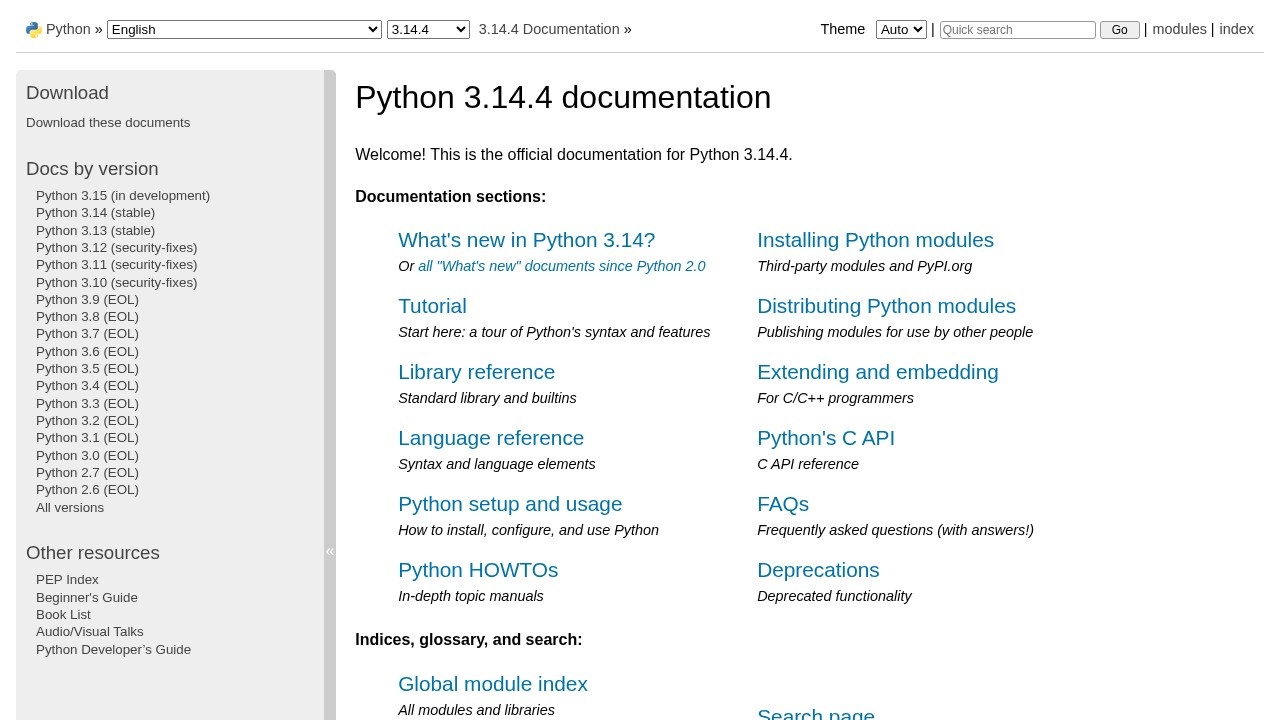Screen dimensions: 1280x720
Task: Open the Language reference section
Action: [491, 438]
